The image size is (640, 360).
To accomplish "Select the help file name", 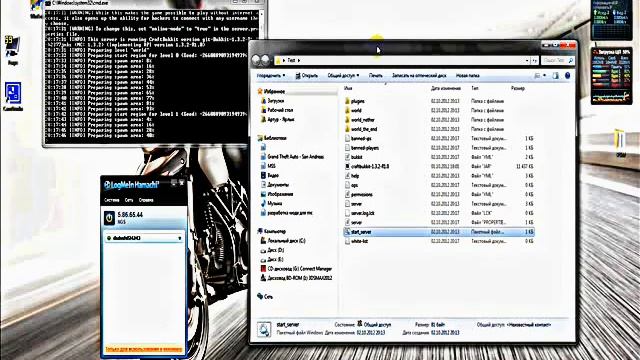I will (x=355, y=176).
